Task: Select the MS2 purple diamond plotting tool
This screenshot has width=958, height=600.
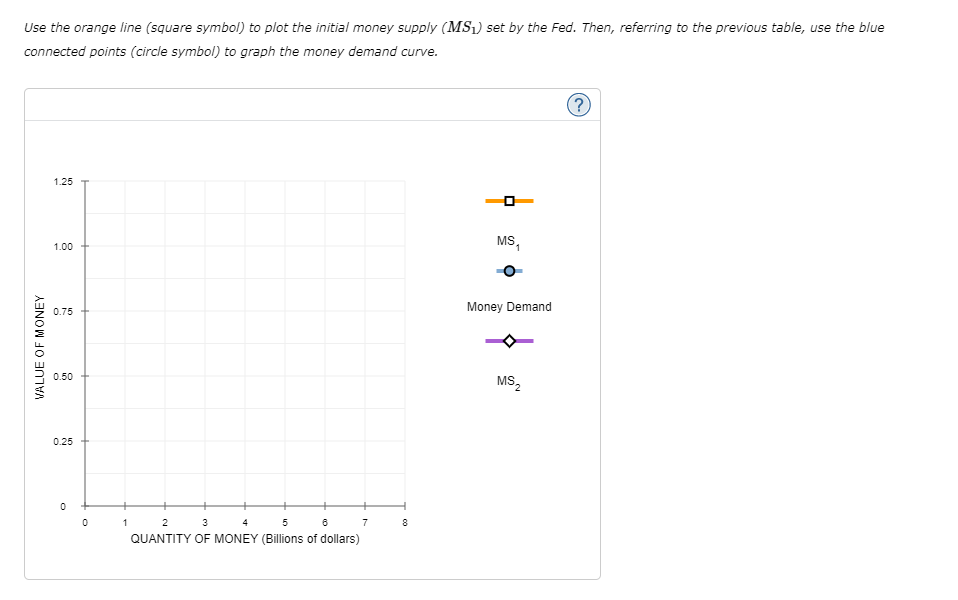Action: tap(510, 340)
